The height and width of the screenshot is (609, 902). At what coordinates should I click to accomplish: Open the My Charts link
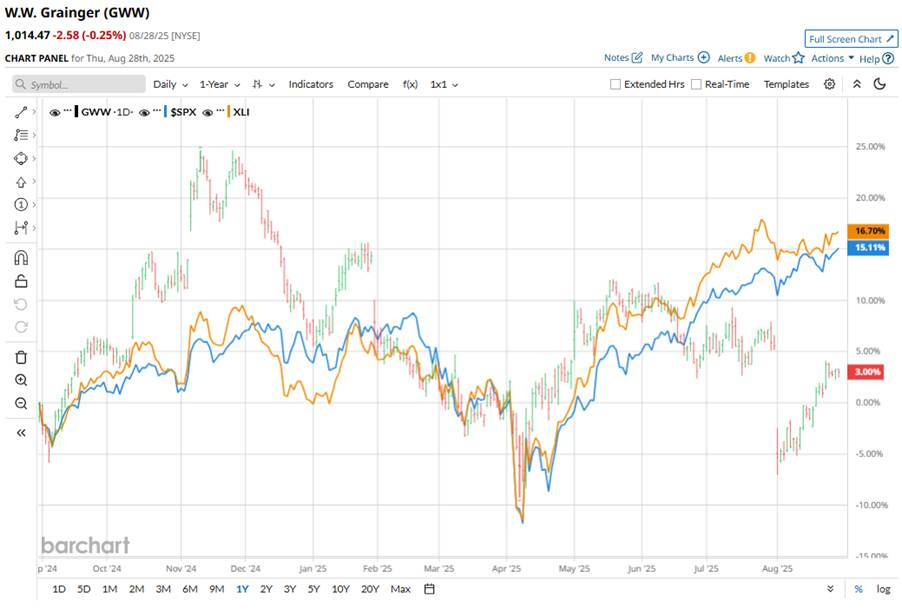click(x=672, y=58)
